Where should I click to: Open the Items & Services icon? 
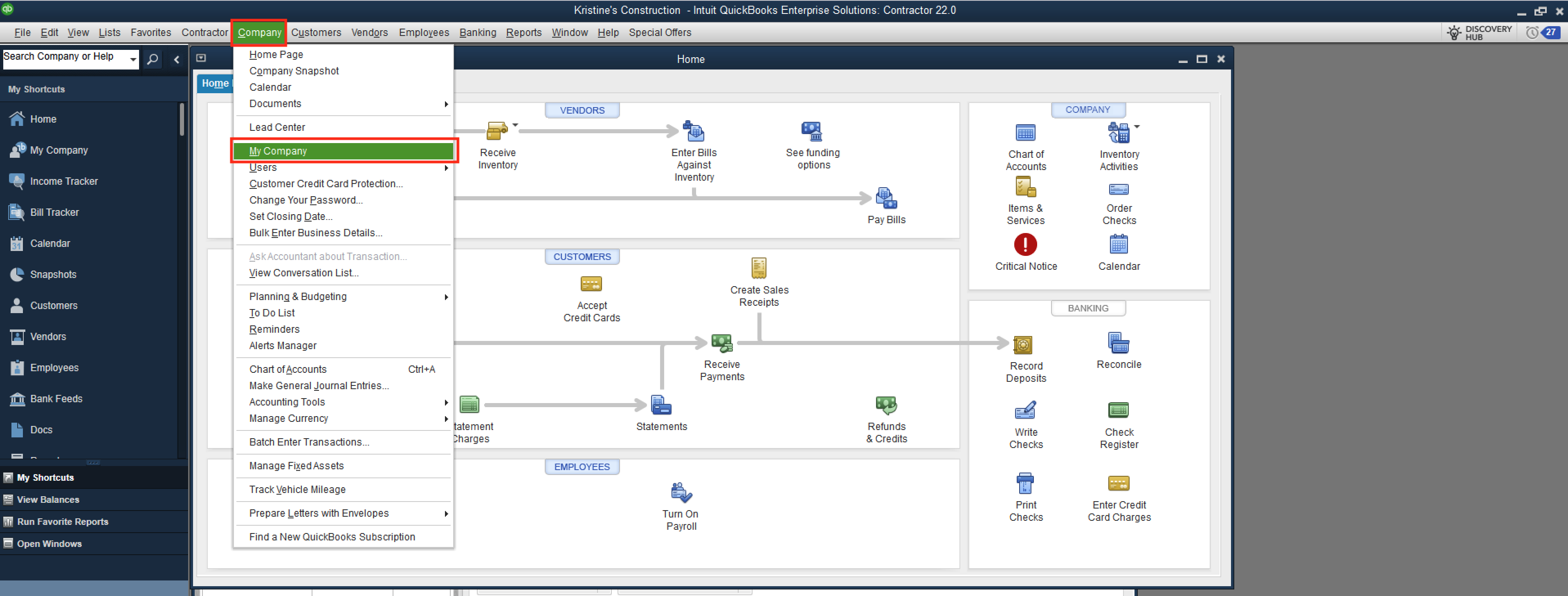(x=1025, y=187)
